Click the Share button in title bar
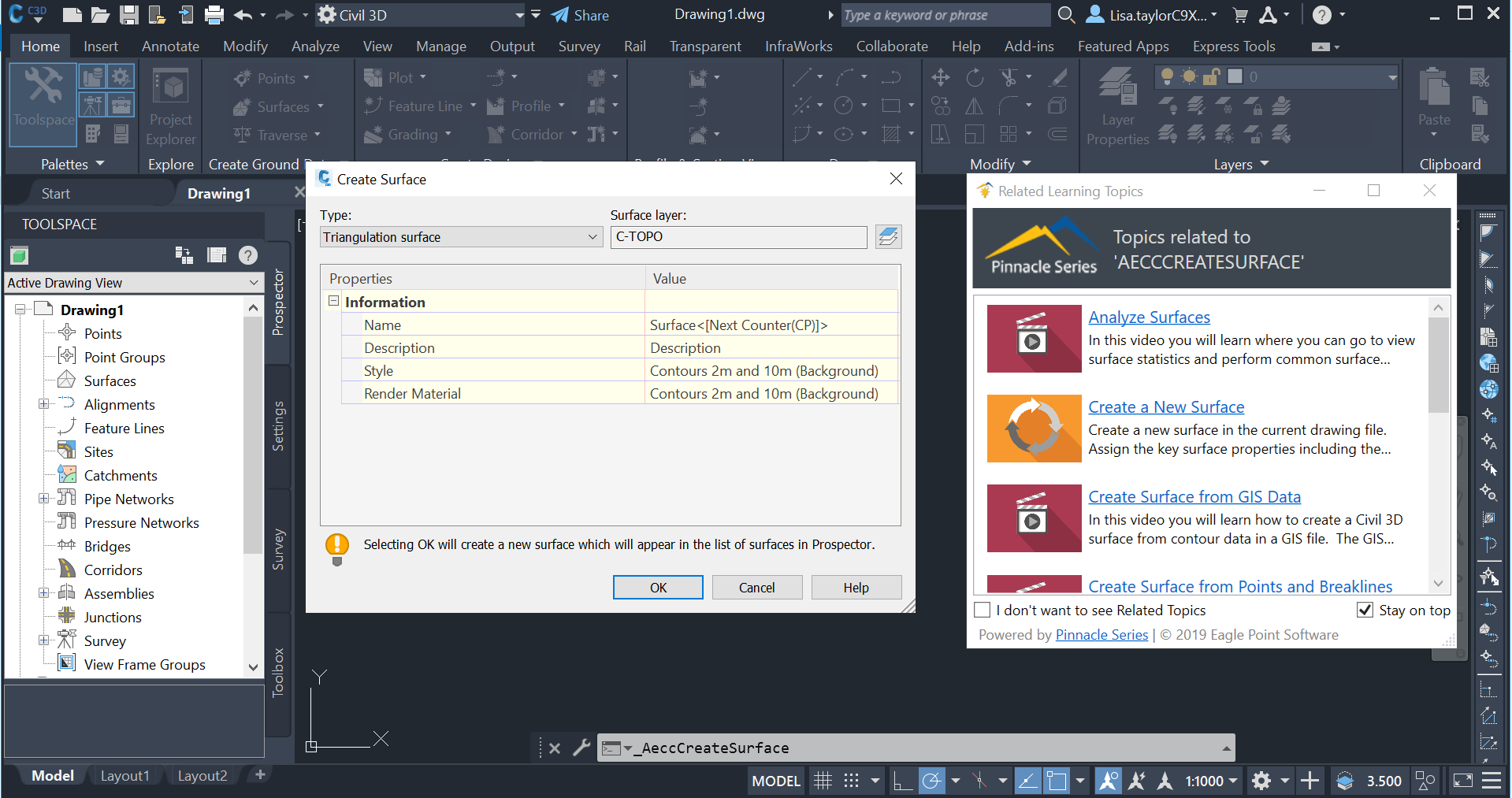 580,15
